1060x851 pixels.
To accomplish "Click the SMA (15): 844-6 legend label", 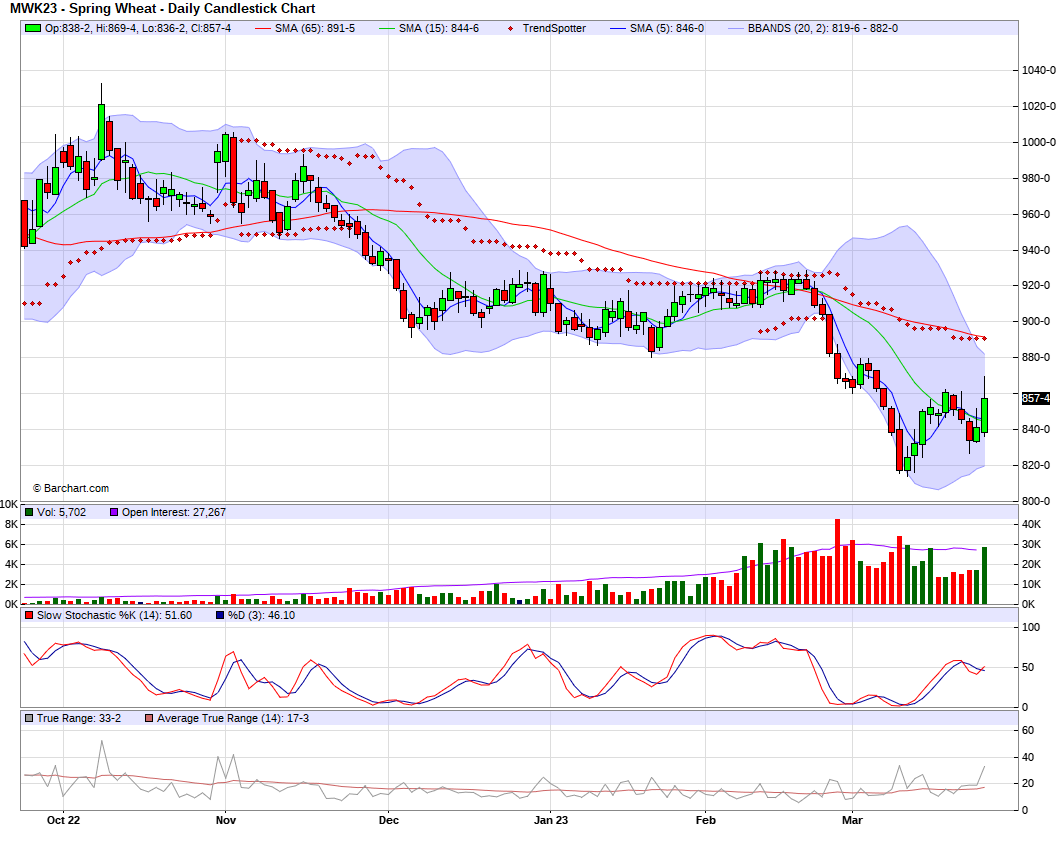I will click(439, 28).
